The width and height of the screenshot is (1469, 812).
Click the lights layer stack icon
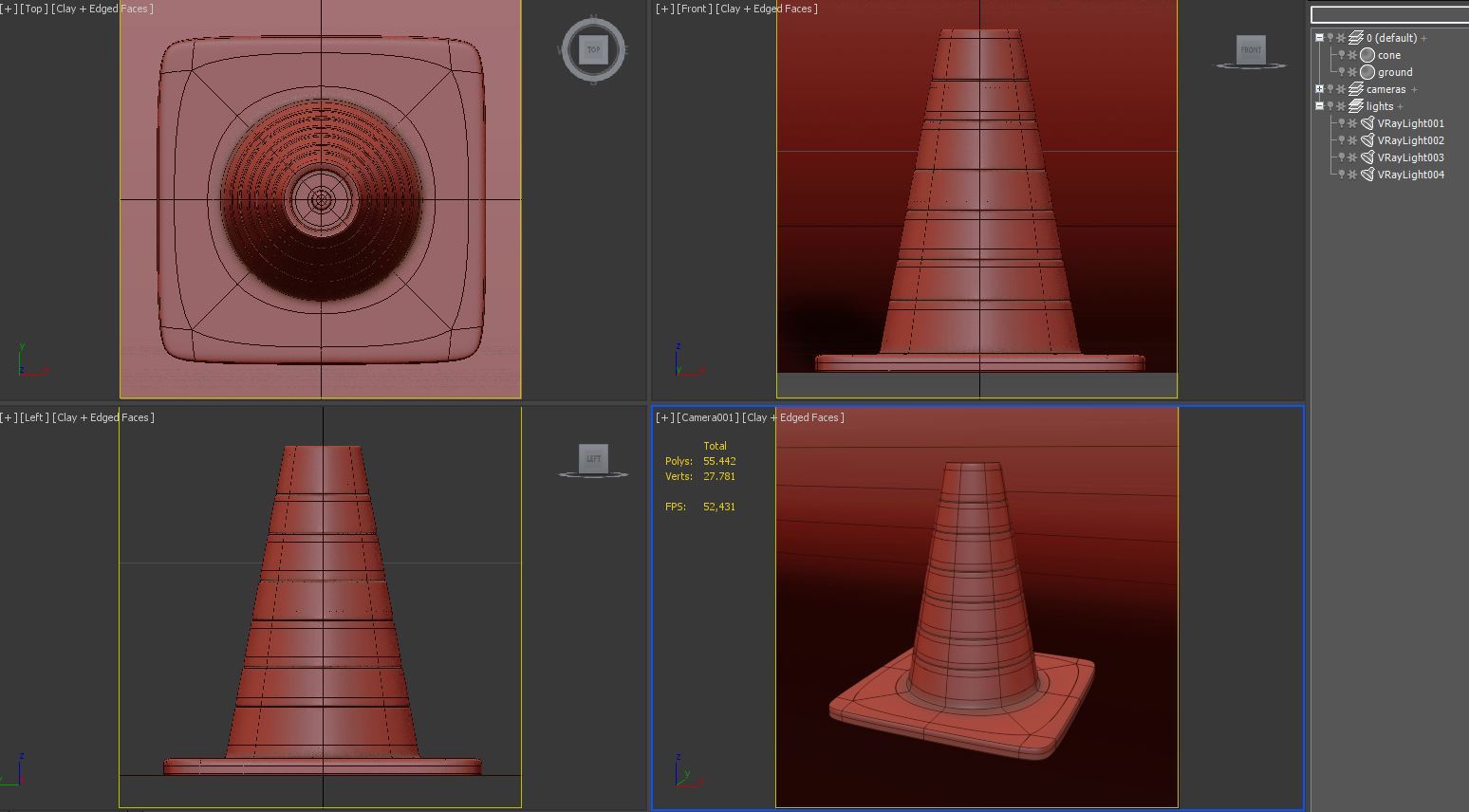(1356, 106)
